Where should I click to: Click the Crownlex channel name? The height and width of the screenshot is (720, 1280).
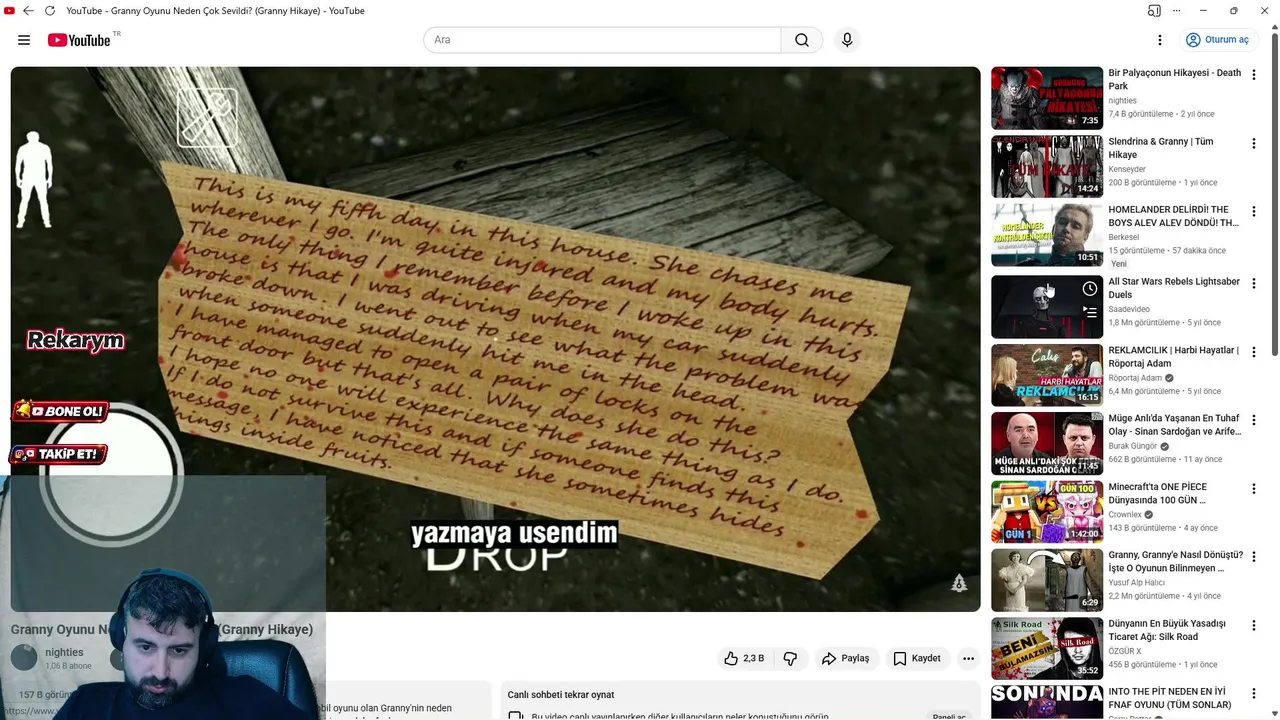[1125, 515]
